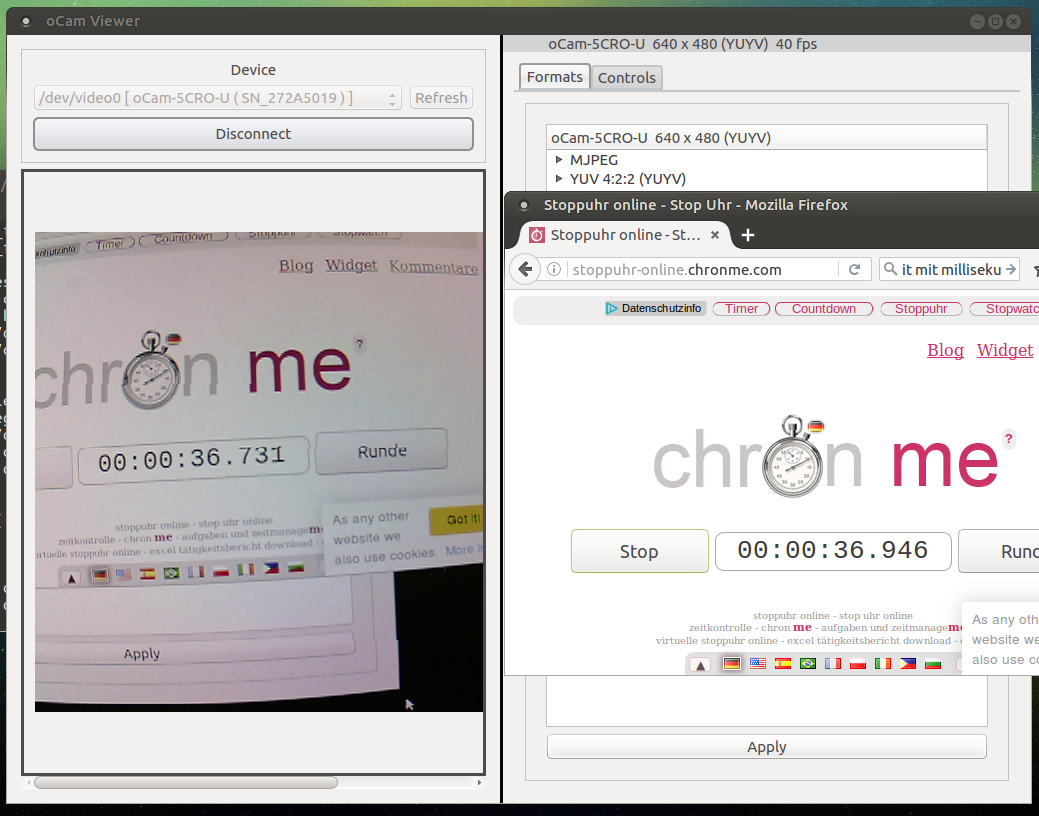Image resolution: width=1039 pixels, height=816 pixels.
Task: Open the Countdown pill link
Action: tap(824, 309)
